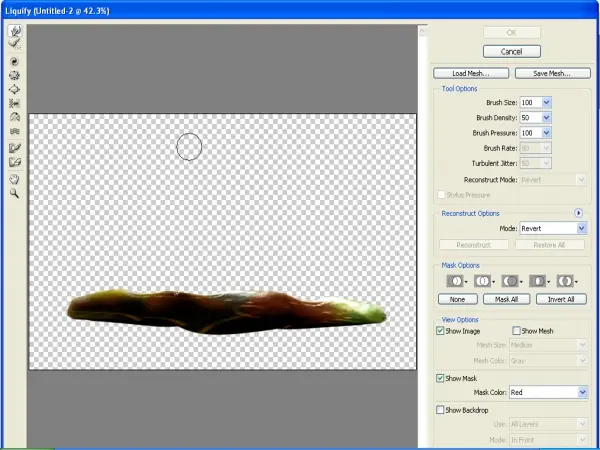The image size is (600, 450).
Task: Click the Brush Pressure value field
Action: (530, 133)
